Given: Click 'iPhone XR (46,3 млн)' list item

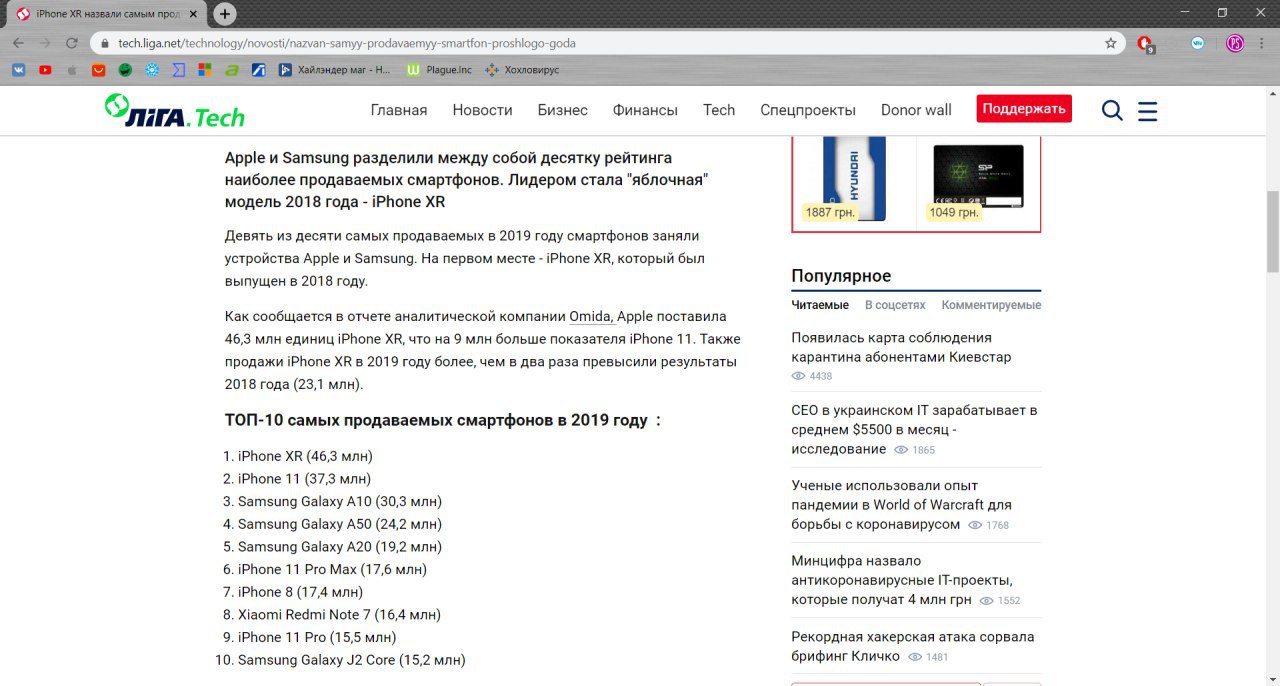Looking at the screenshot, I should 305,456.
